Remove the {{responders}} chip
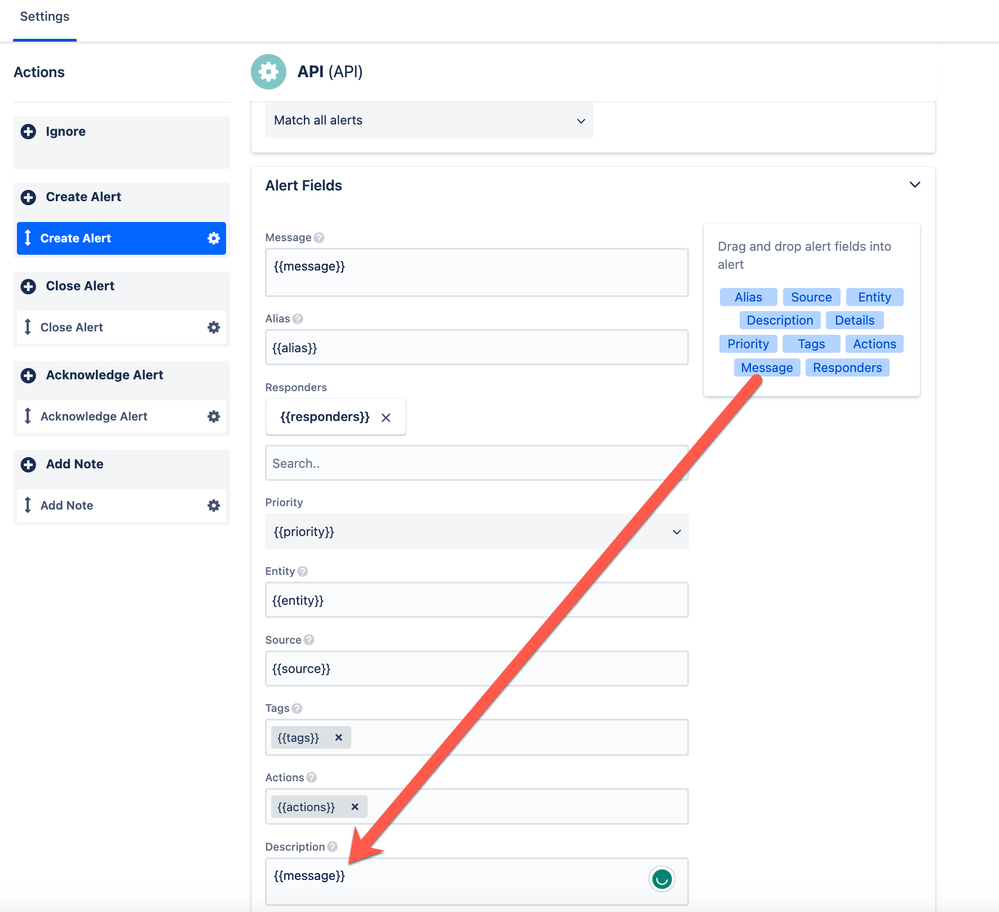999x912 pixels. point(386,418)
